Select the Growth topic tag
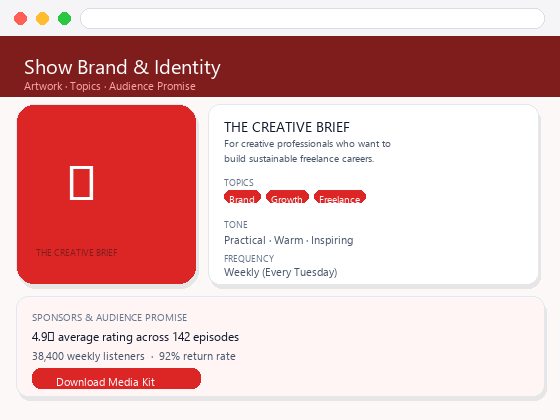 pyautogui.click(x=287, y=197)
